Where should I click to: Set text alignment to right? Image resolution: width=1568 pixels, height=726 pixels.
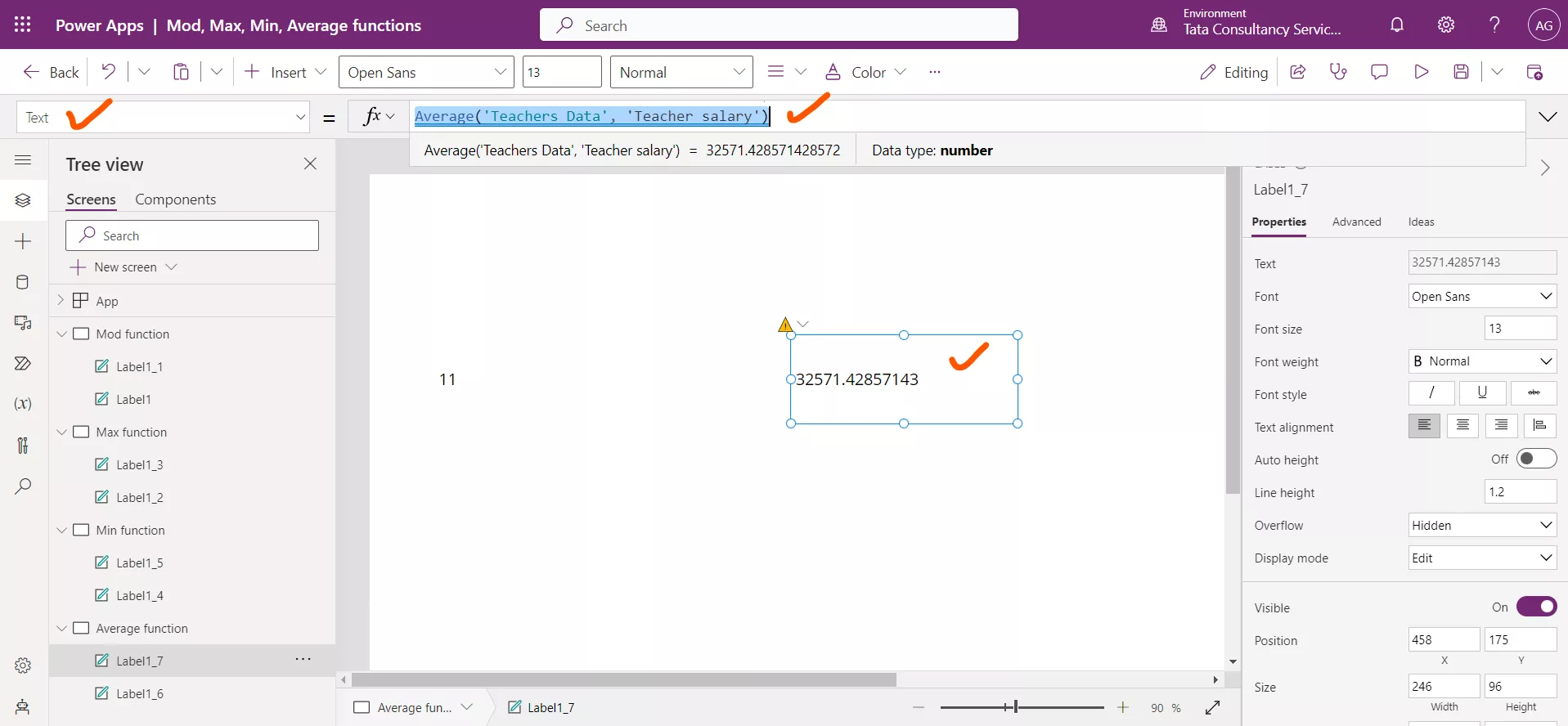click(1501, 426)
